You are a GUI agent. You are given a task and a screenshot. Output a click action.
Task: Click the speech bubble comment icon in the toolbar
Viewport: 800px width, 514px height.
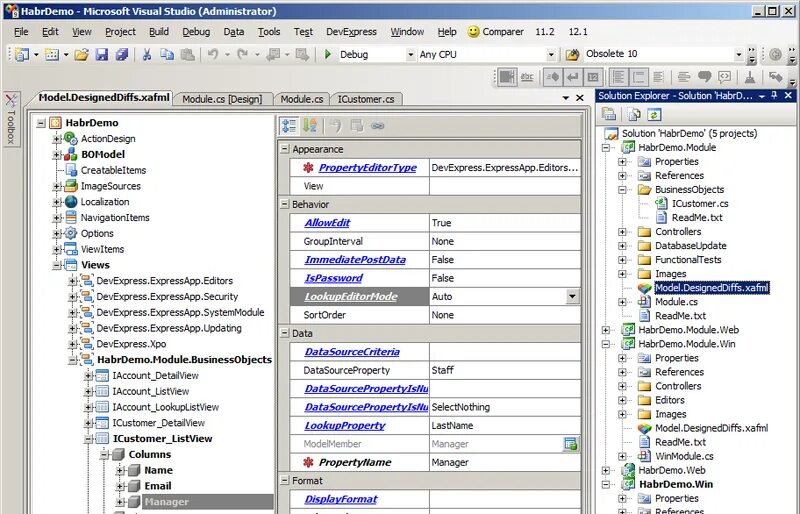(705, 78)
